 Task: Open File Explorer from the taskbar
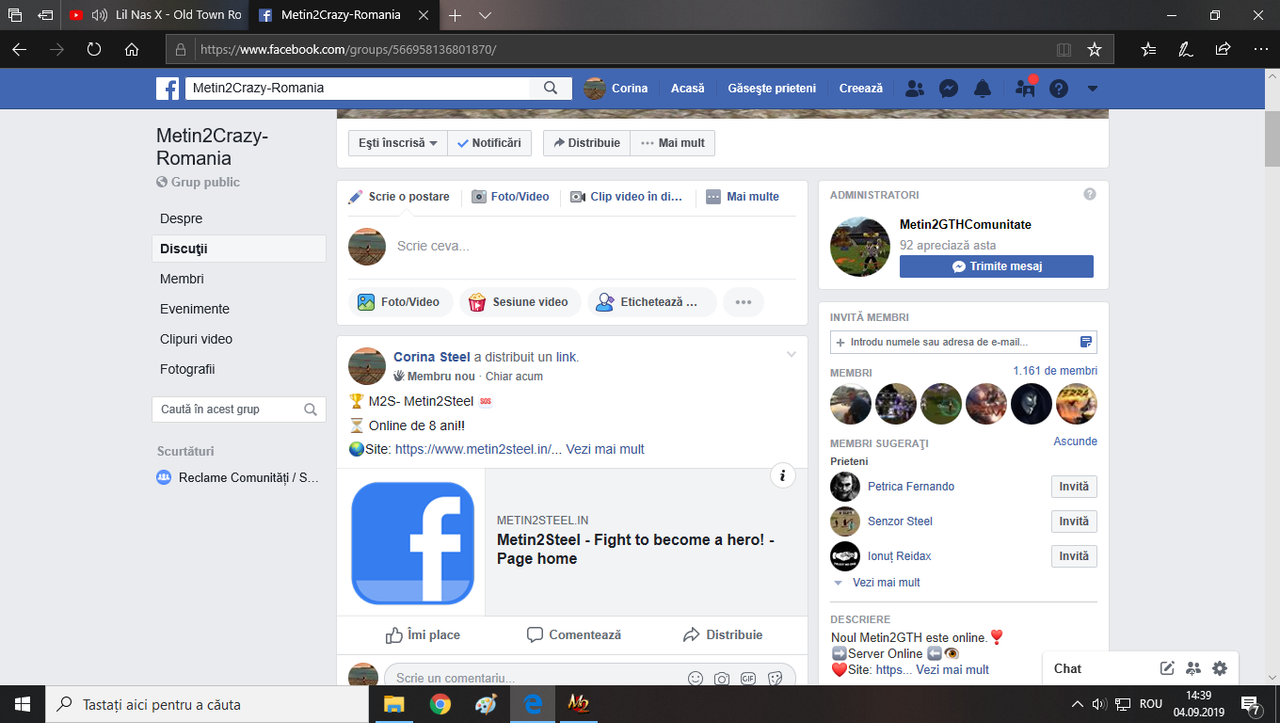[393, 704]
